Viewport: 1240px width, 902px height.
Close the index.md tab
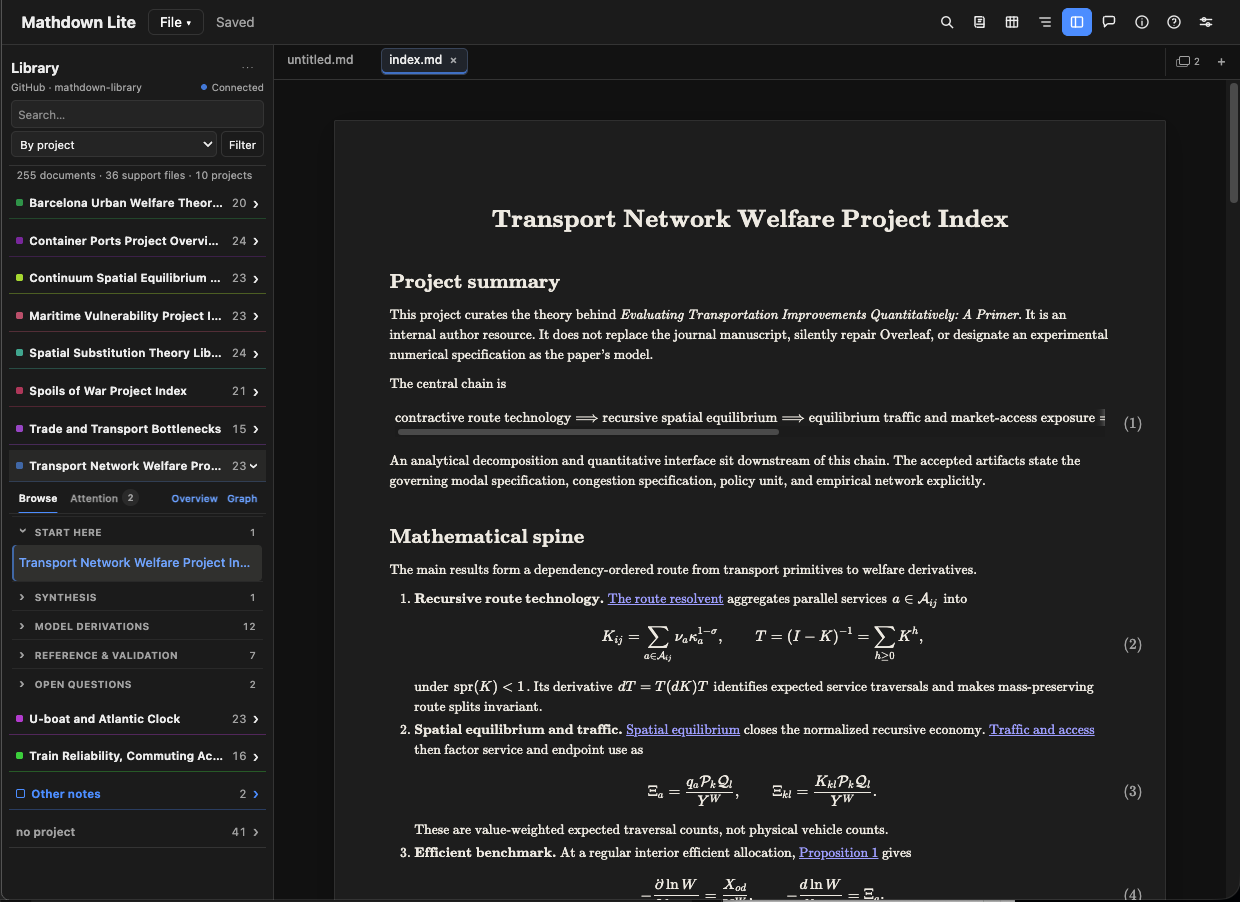coord(453,60)
